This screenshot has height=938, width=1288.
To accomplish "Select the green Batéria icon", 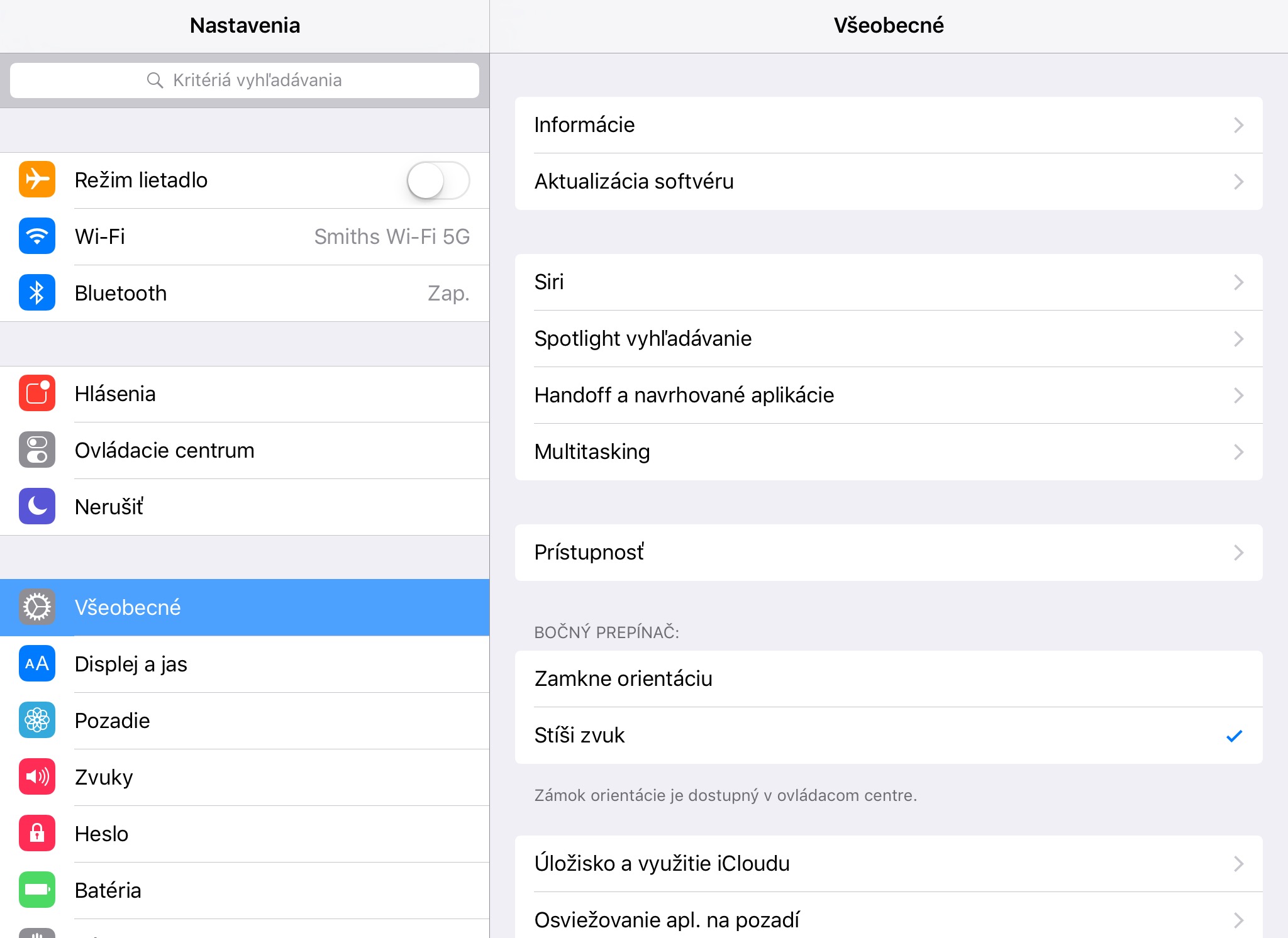I will pyautogui.click(x=37, y=890).
